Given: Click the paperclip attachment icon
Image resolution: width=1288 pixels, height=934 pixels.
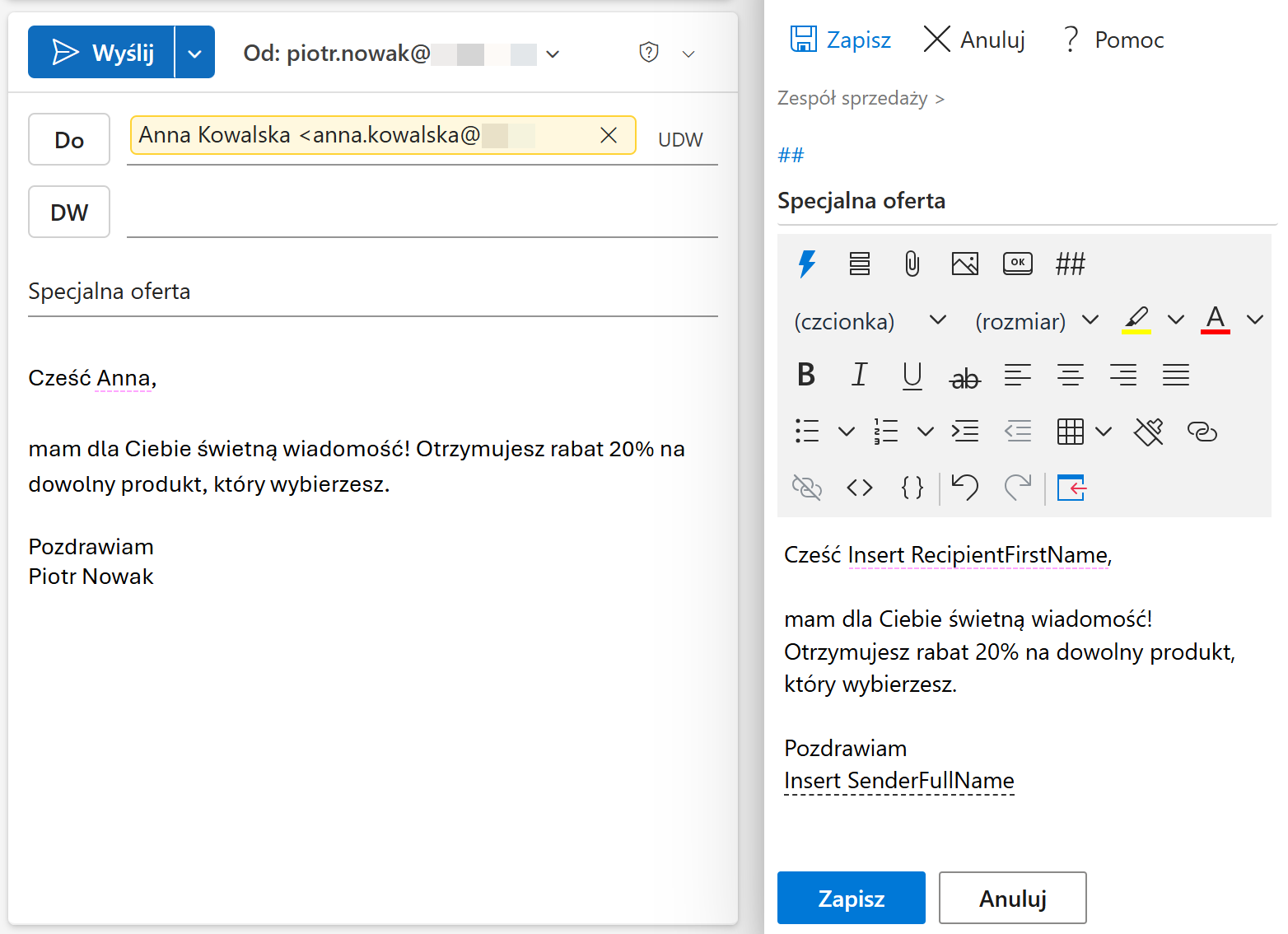Looking at the screenshot, I should tap(912, 264).
